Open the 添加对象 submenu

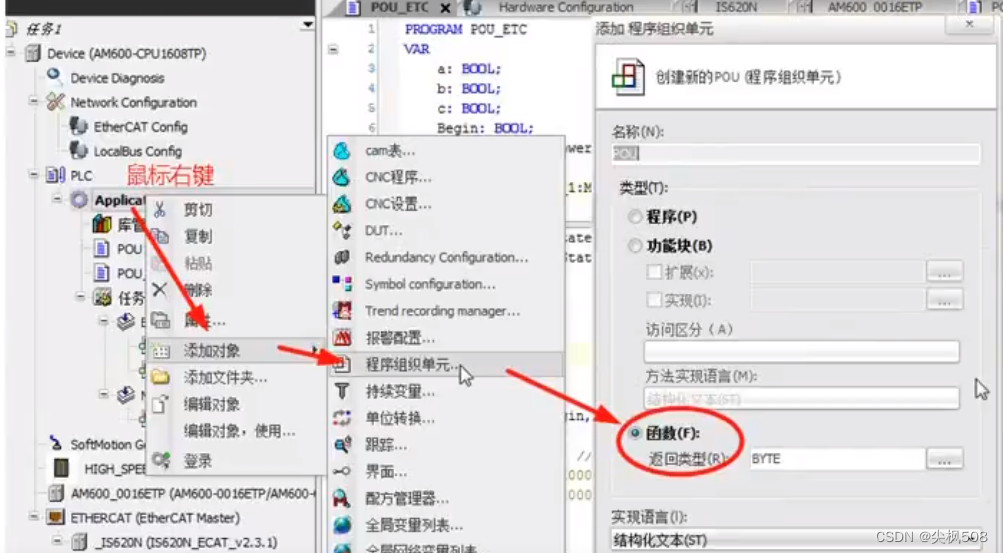[236, 350]
